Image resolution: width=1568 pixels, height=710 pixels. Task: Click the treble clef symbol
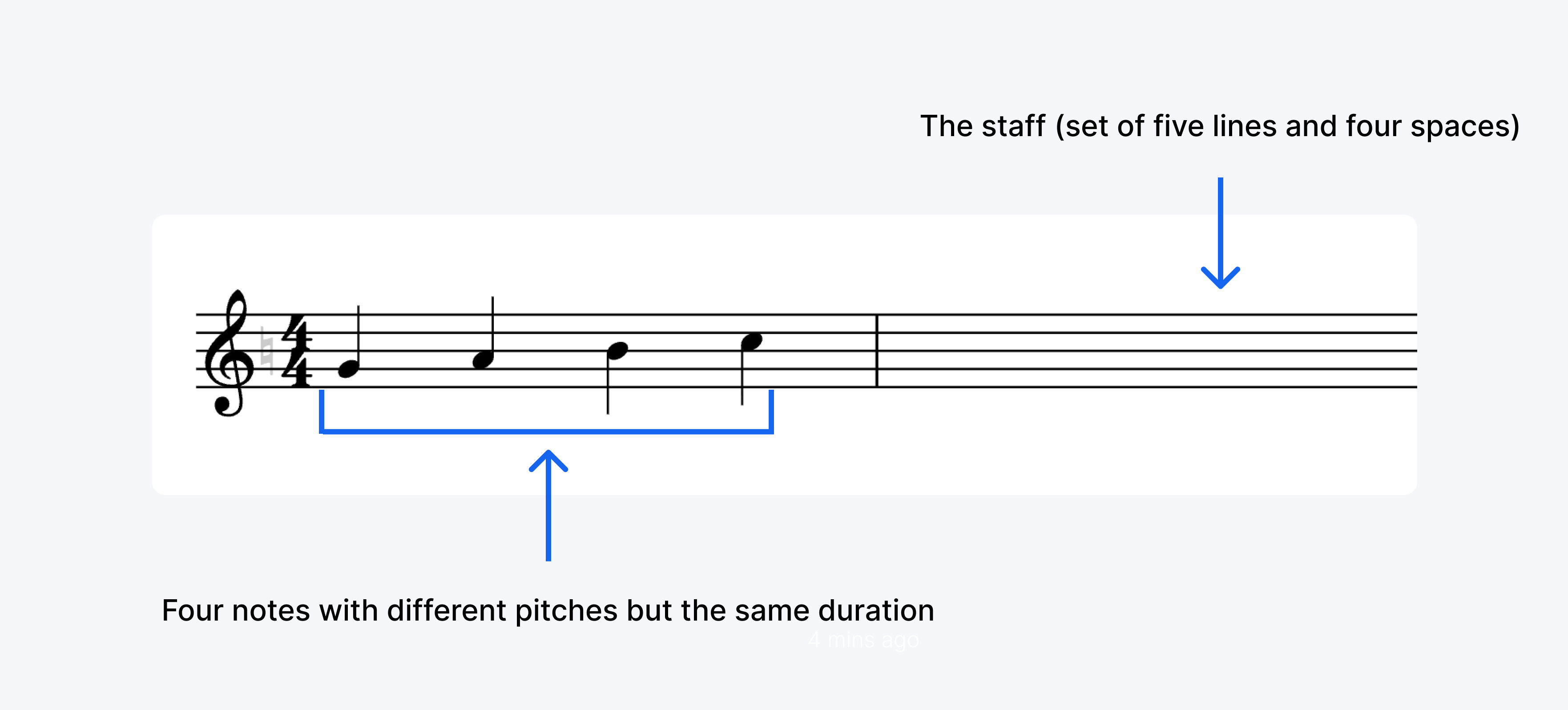[229, 353]
